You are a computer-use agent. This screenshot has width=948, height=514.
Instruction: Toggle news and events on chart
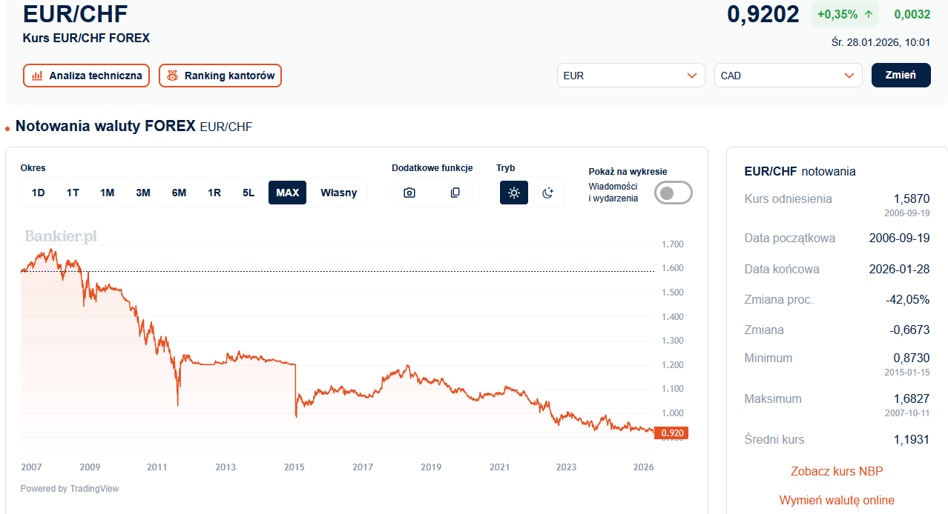(673, 193)
